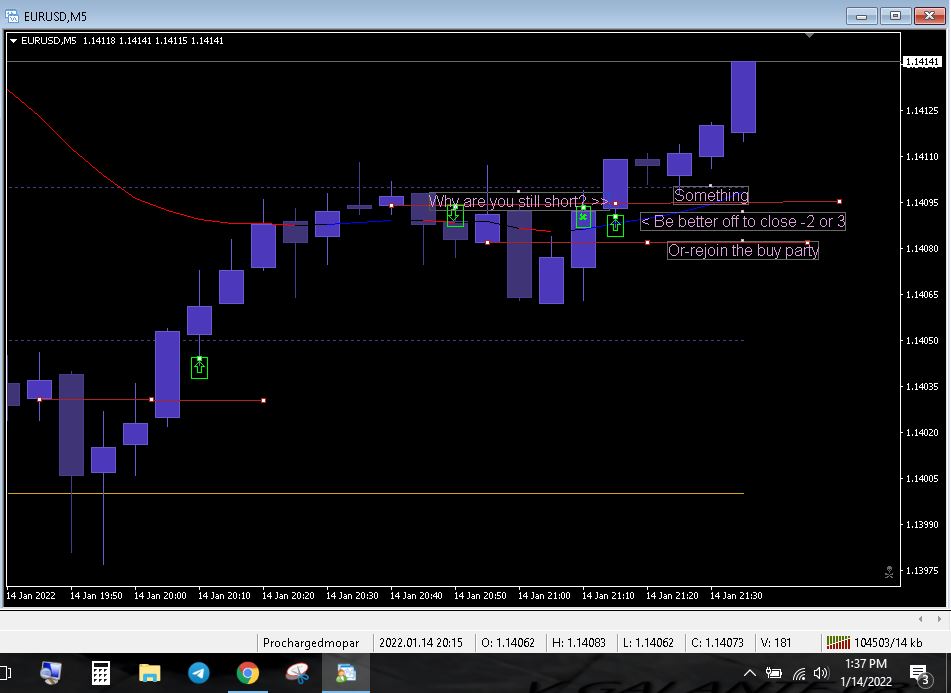The image size is (951, 693).
Task: Open Telegram from the taskbar
Action: click(x=198, y=673)
